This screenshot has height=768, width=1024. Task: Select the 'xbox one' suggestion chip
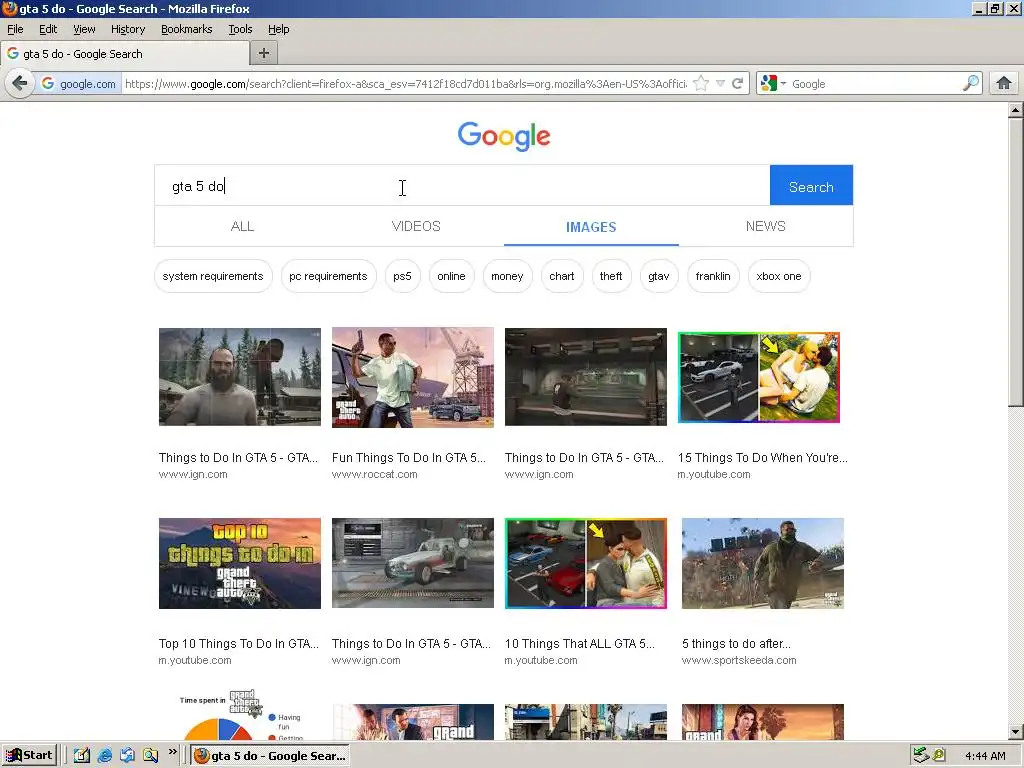pyautogui.click(x=779, y=276)
